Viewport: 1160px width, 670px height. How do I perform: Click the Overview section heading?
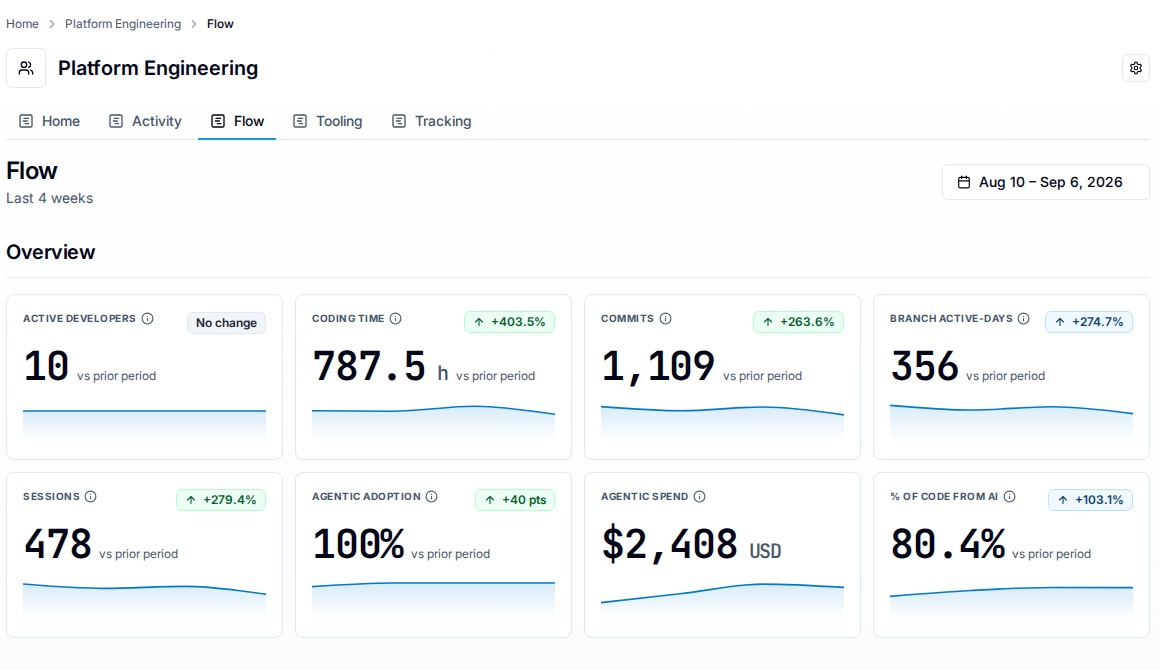[x=51, y=252]
